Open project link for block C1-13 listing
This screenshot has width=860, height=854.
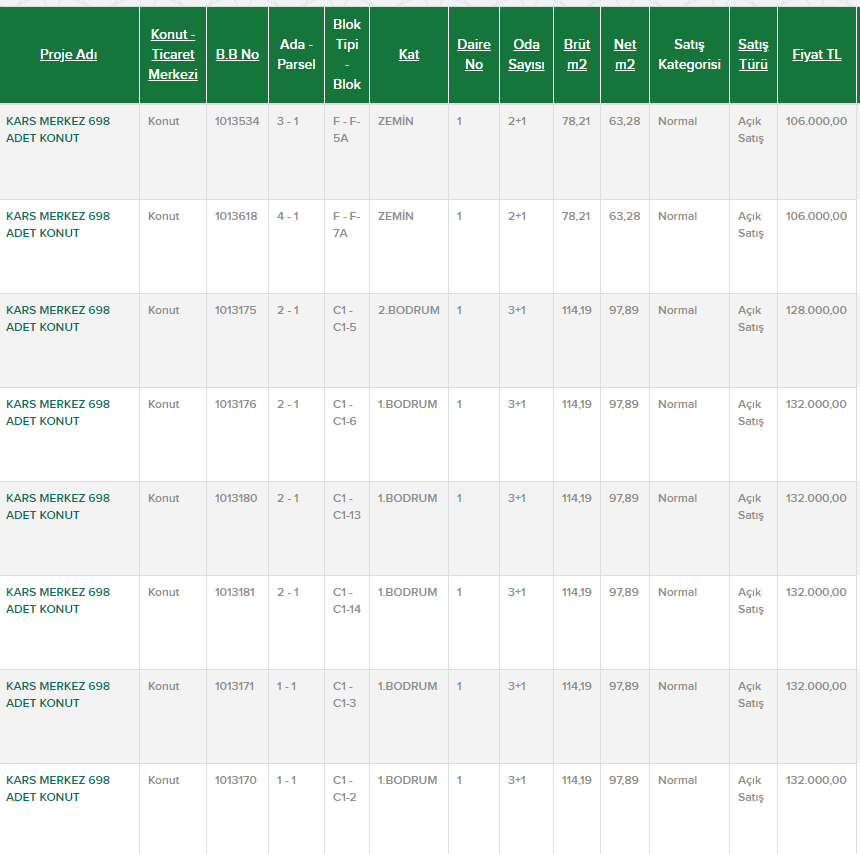[x=58, y=506]
